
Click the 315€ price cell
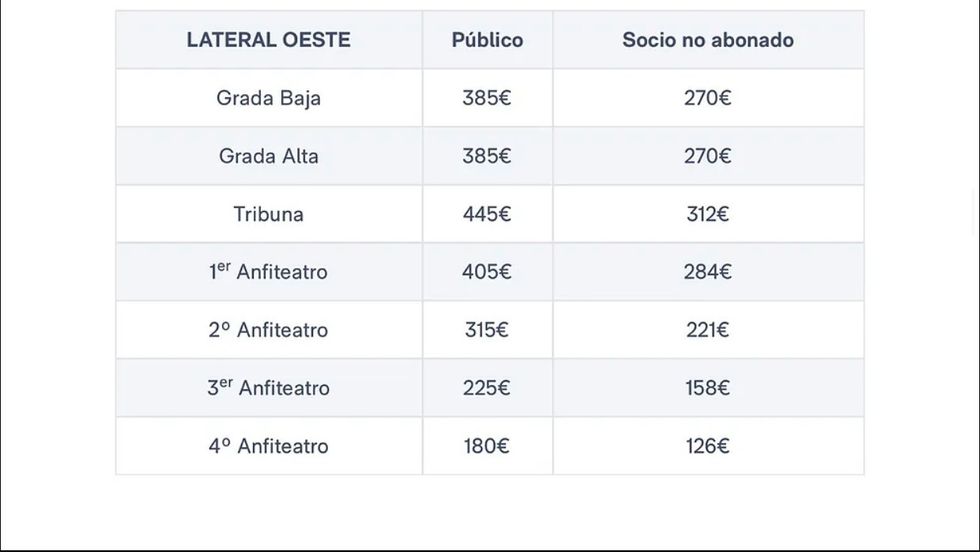487,330
